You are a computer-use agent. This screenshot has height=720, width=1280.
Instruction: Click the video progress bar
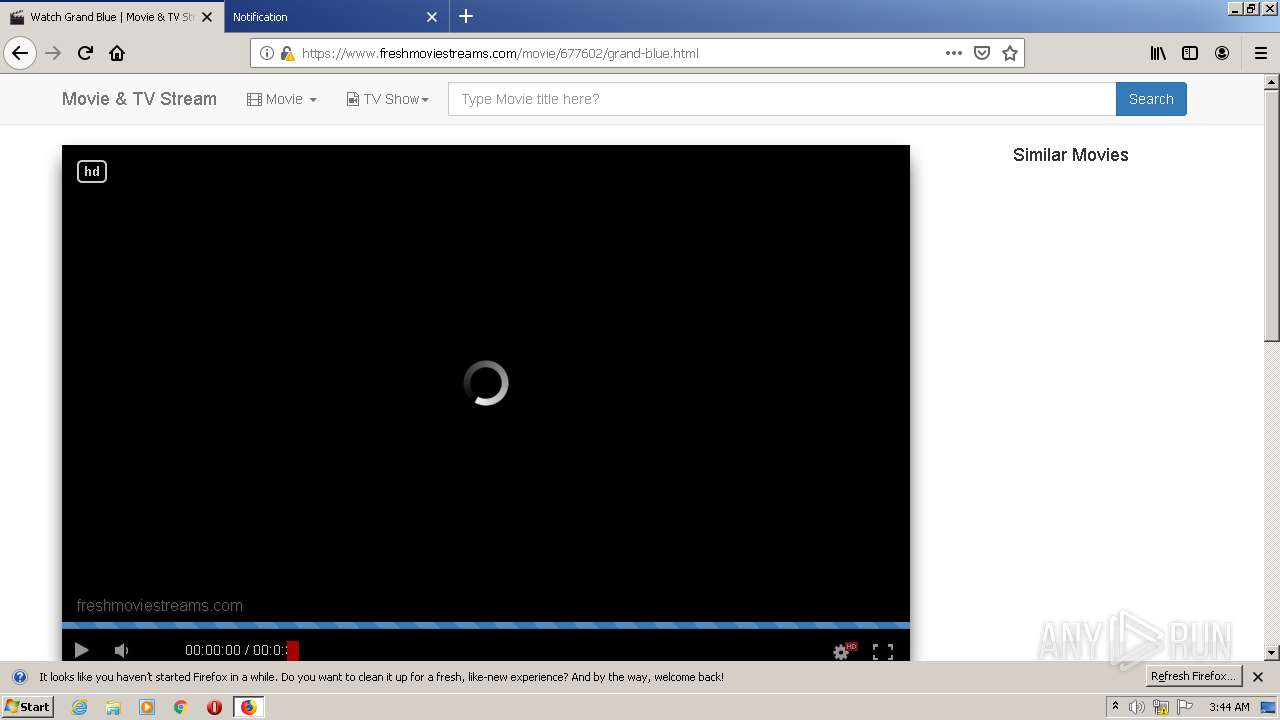click(486, 626)
